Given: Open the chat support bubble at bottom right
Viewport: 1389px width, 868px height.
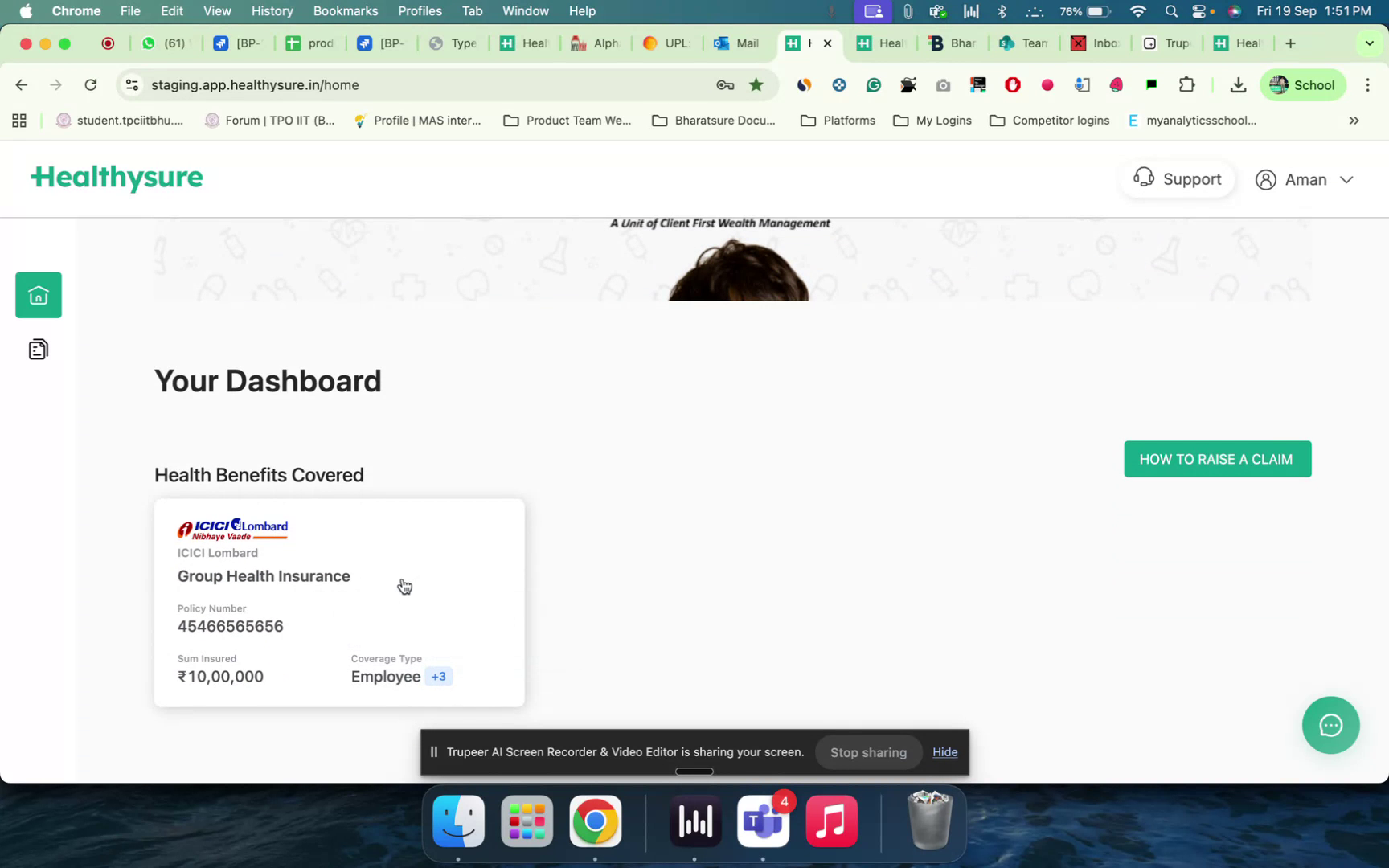Looking at the screenshot, I should coord(1330,725).
